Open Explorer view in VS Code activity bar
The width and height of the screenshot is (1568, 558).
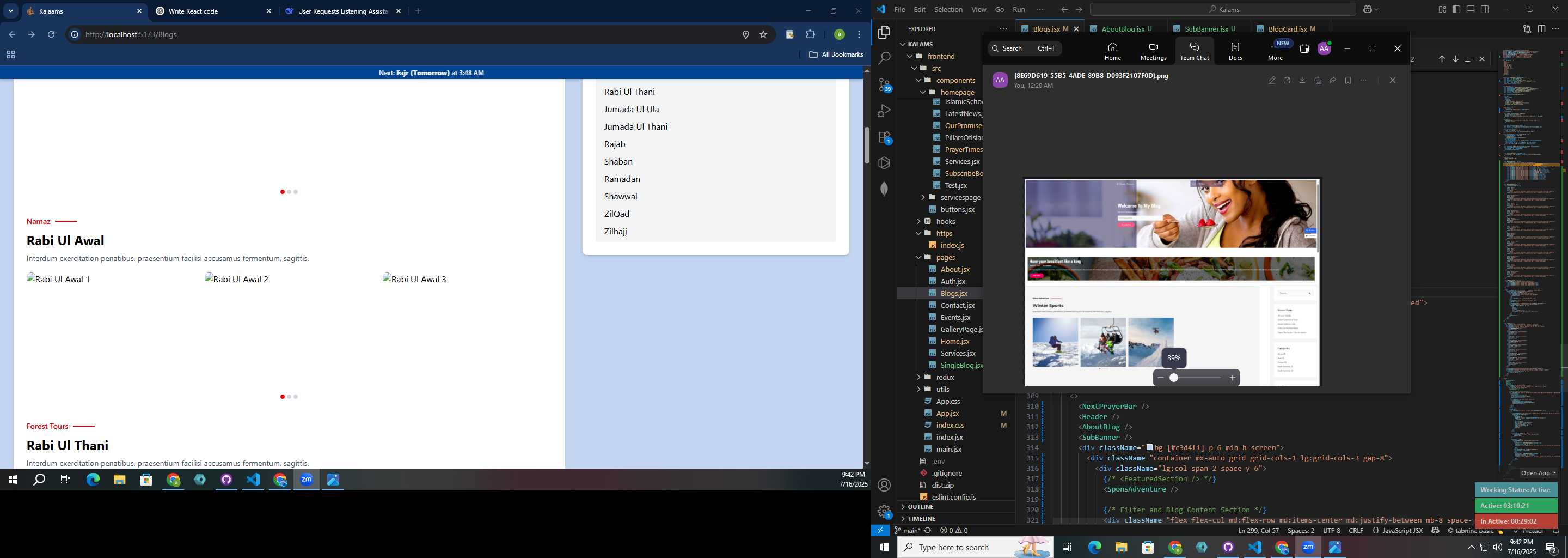click(884, 32)
